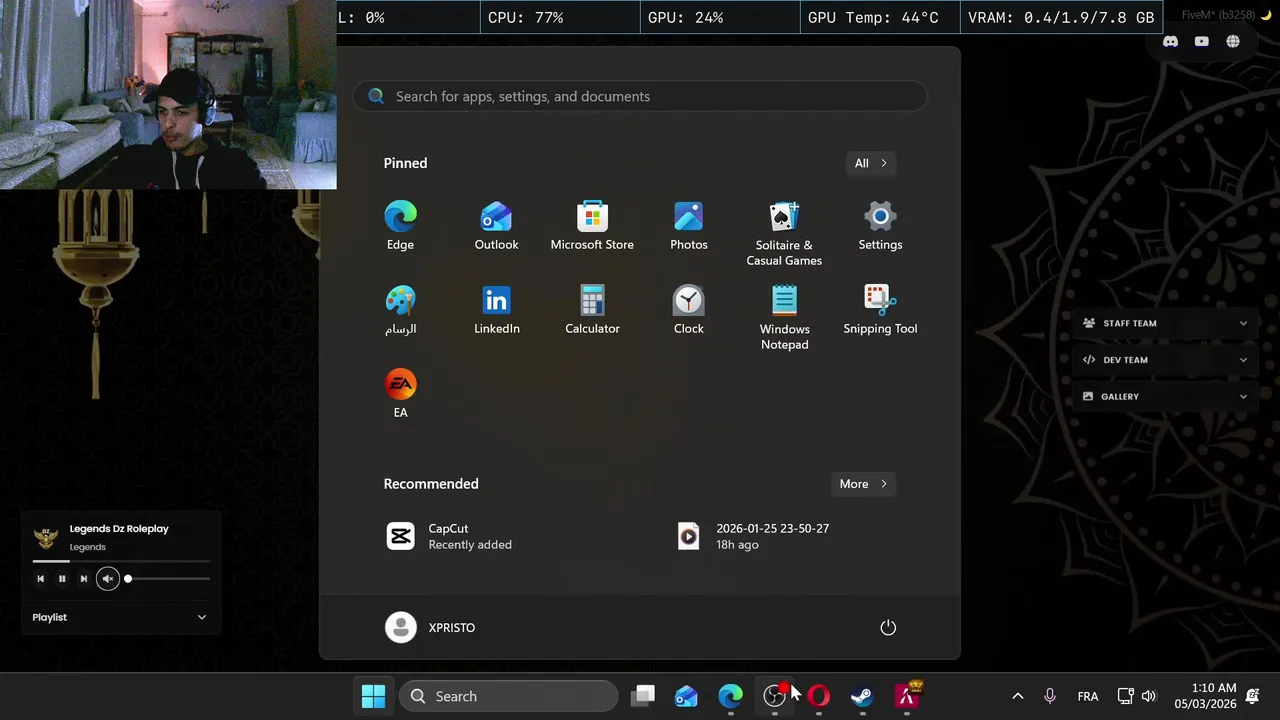Launch the Calculator app
Screen dimensions: 1280x720
point(592,310)
